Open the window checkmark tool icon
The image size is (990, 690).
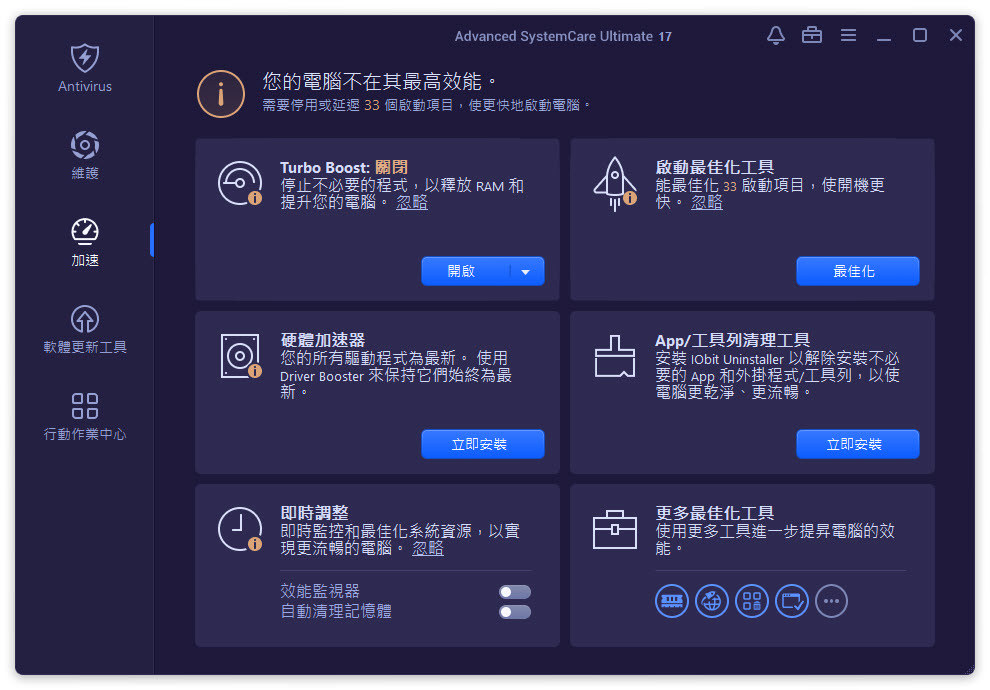[792, 601]
